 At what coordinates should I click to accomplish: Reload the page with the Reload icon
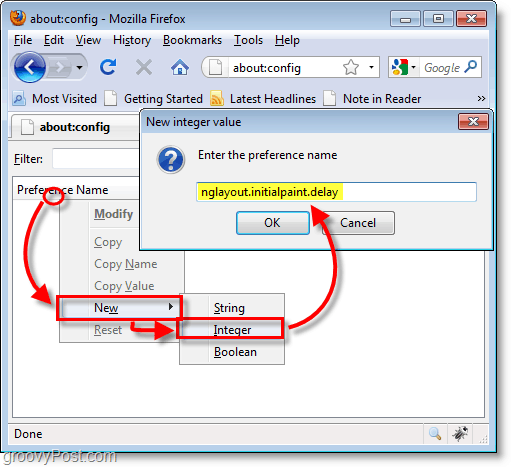(x=108, y=67)
